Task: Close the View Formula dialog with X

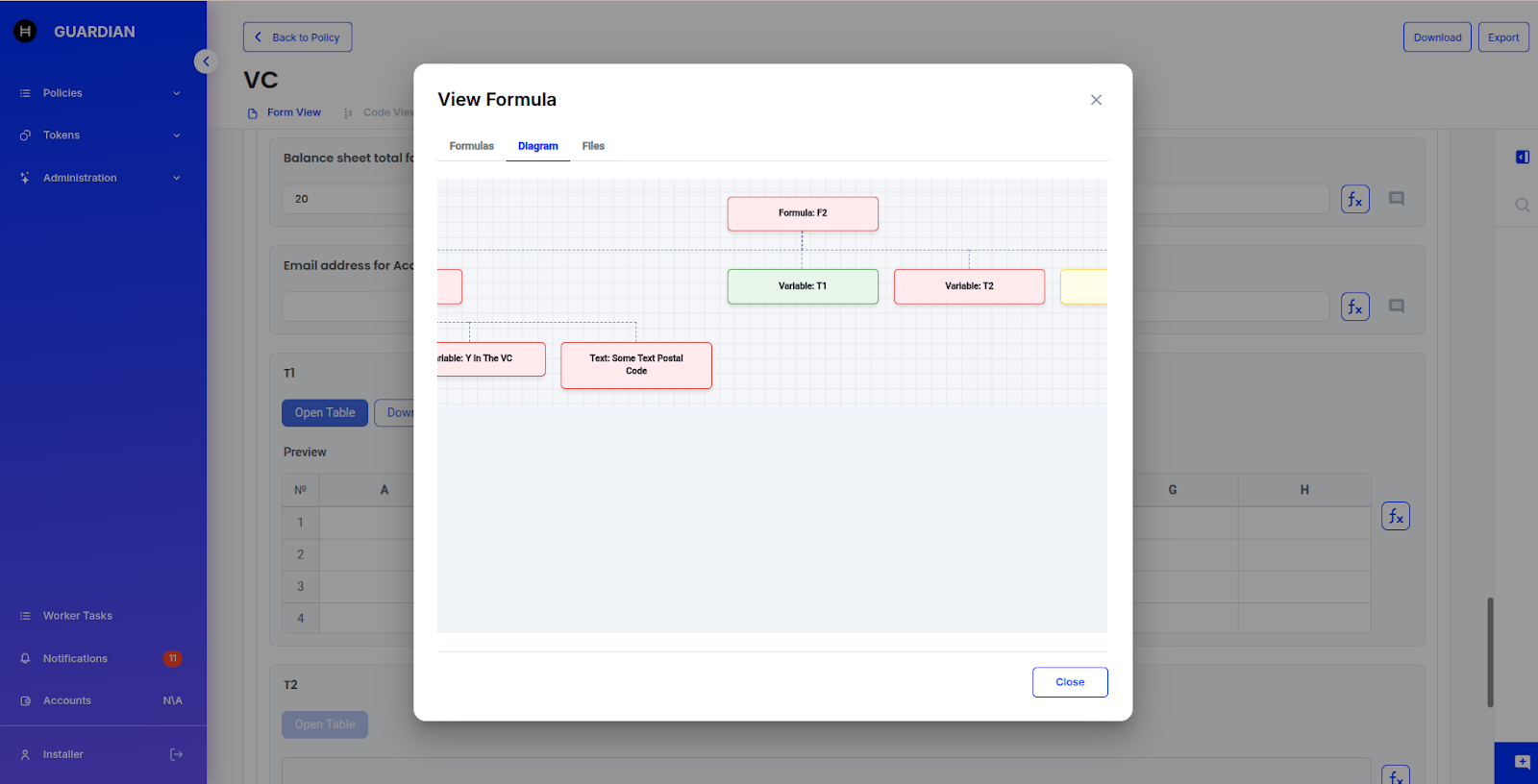Action: [x=1096, y=100]
